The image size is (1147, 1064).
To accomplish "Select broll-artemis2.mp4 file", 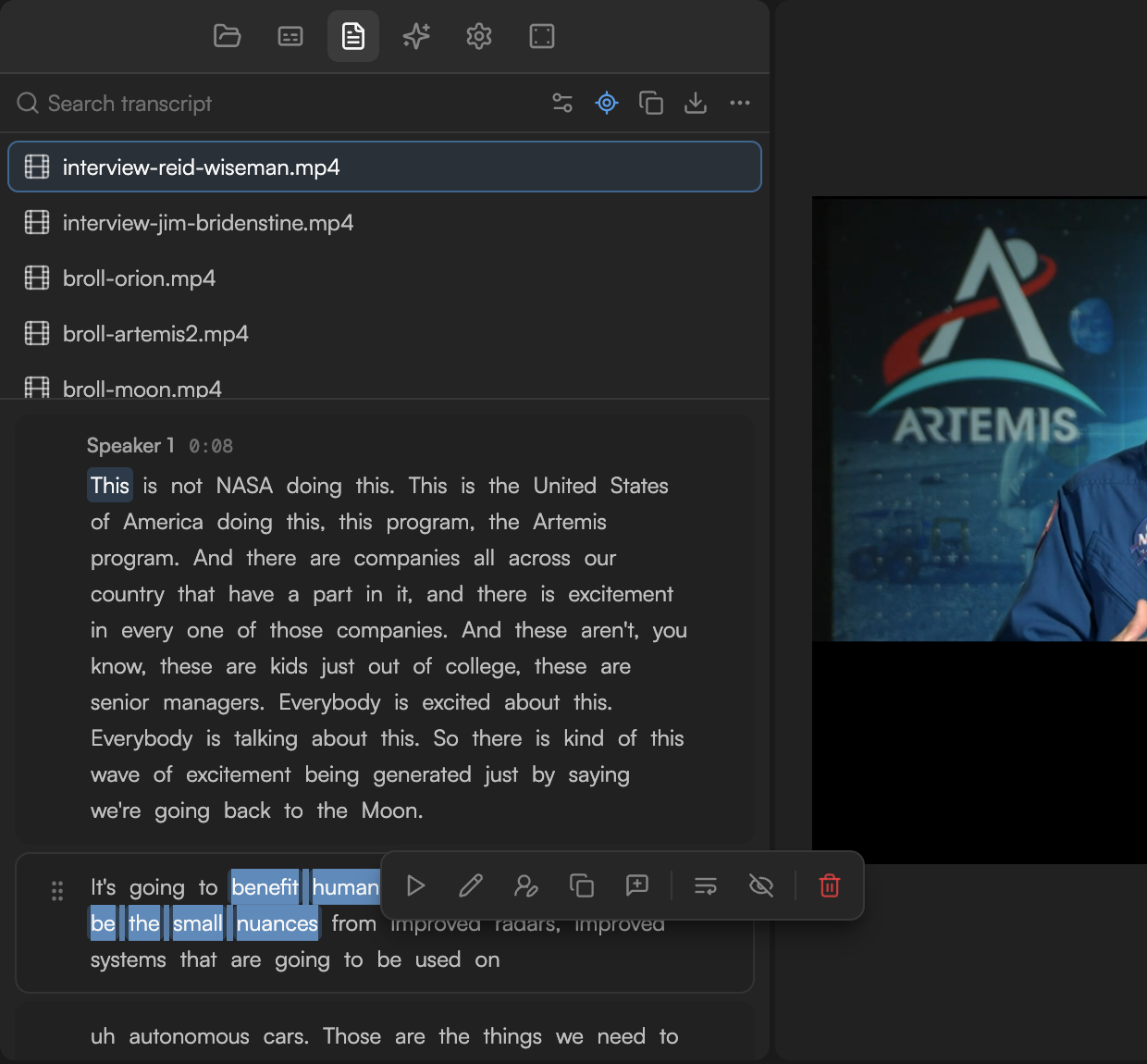I will pyautogui.click(x=385, y=333).
